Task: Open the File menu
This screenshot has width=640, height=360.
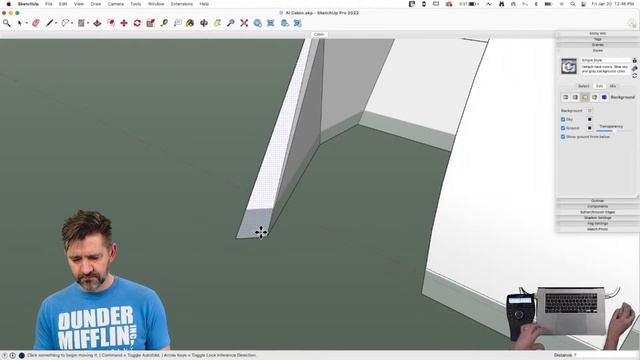Action: 49,4
